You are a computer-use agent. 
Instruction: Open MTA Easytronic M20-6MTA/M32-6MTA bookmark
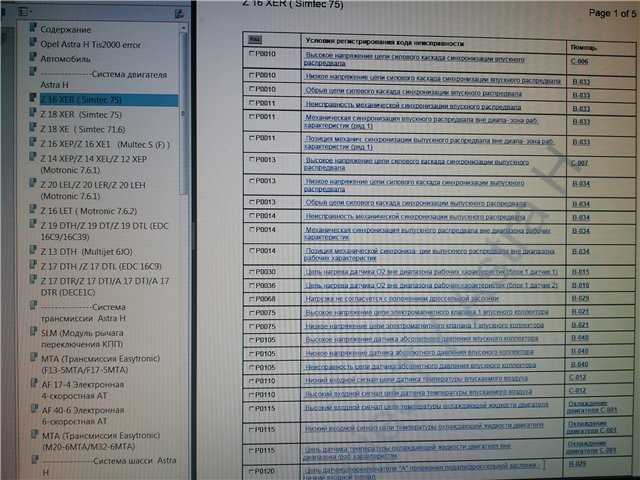pos(101,441)
